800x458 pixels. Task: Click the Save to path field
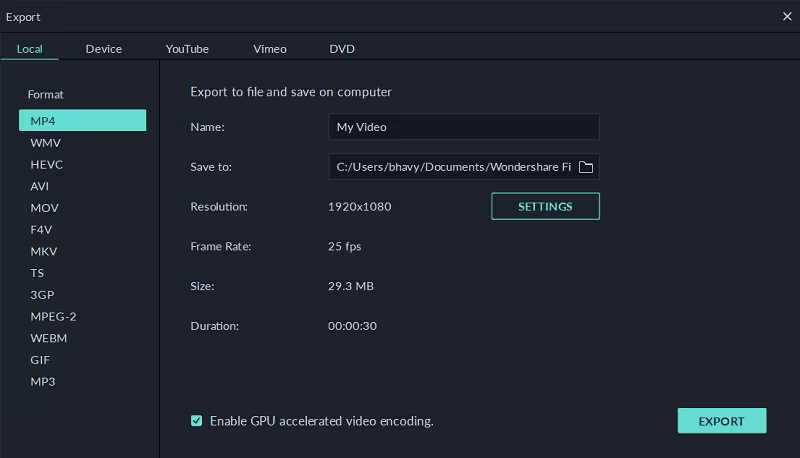pyautogui.click(x=450, y=167)
